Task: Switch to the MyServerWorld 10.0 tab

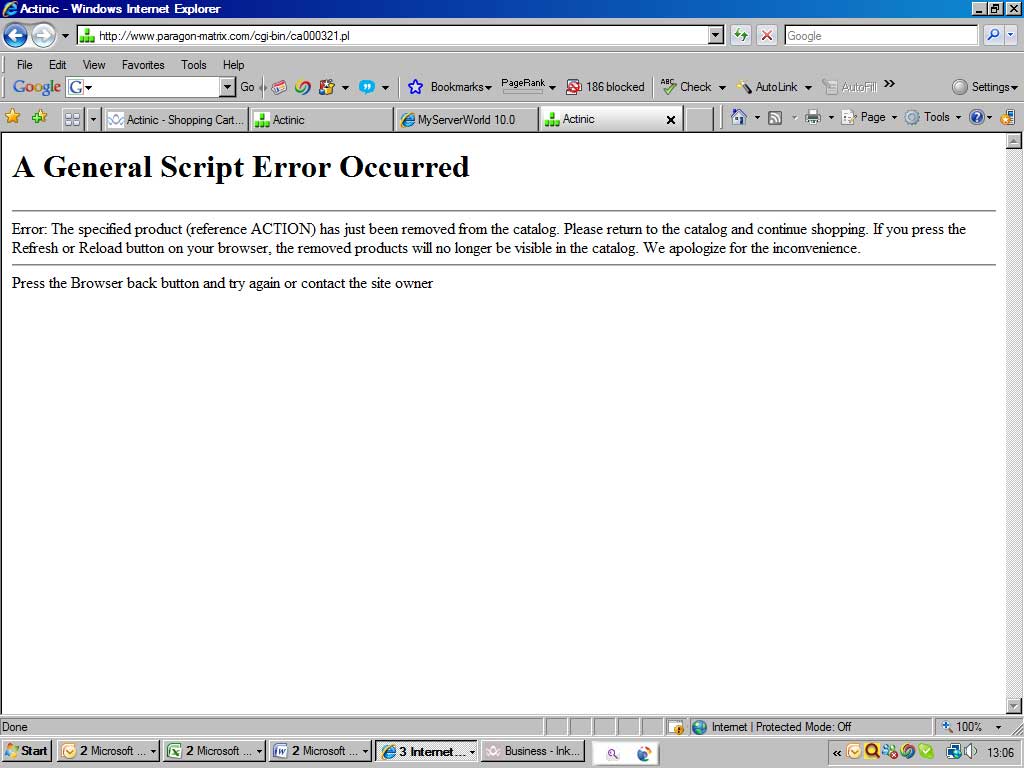Action: click(466, 119)
